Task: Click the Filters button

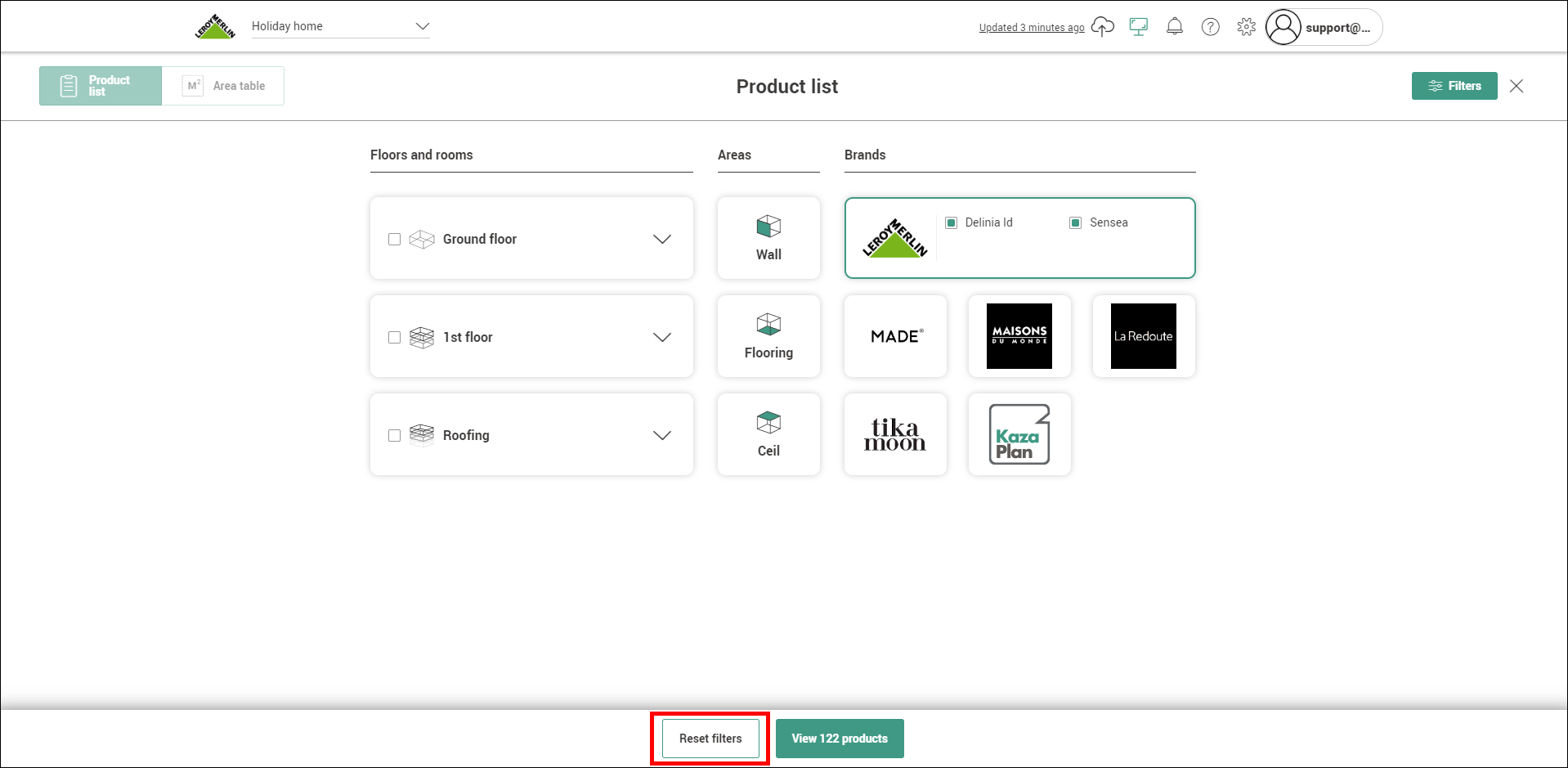Action: [1454, 86]
